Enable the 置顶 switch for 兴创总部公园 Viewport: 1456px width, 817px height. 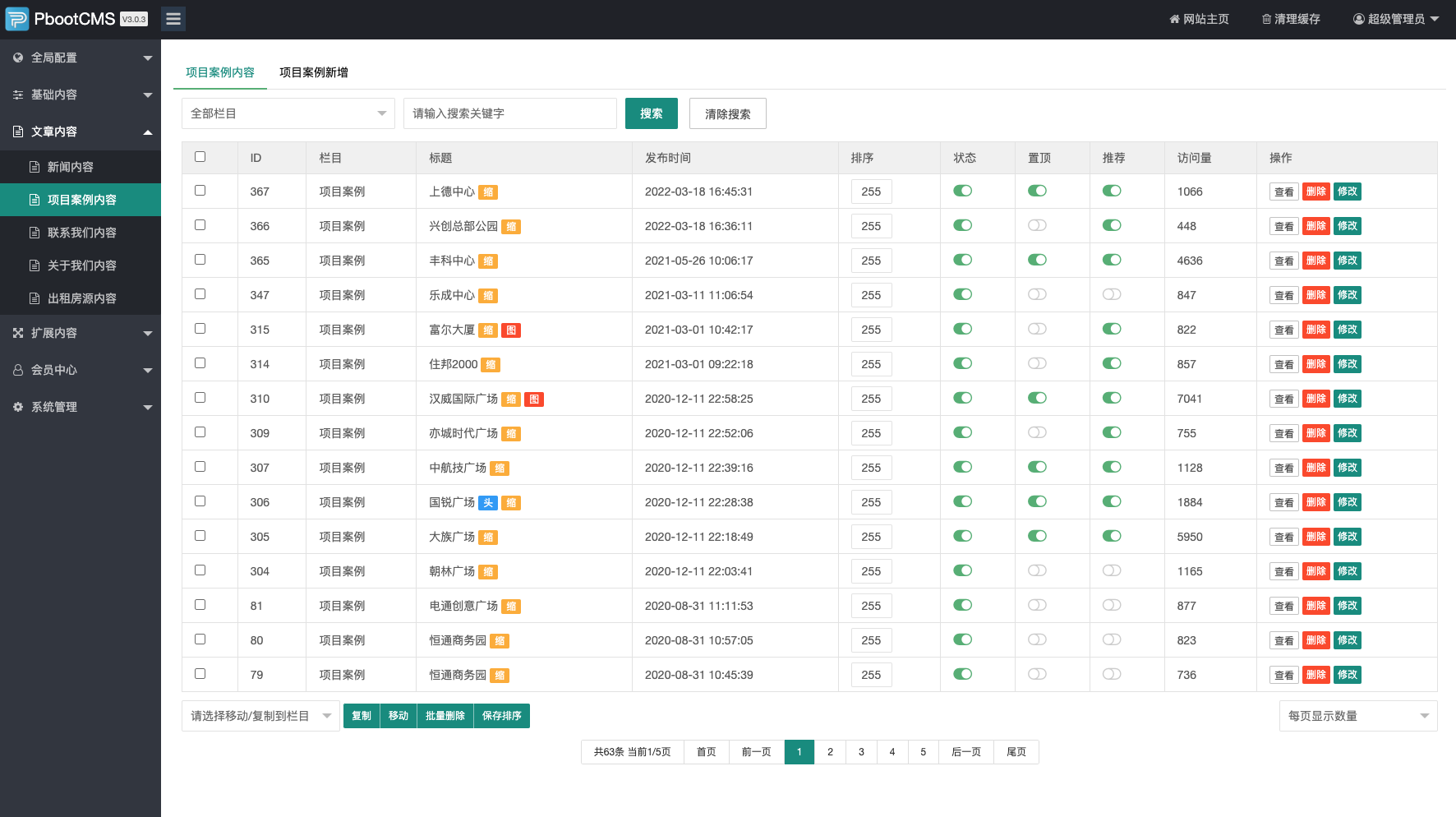pos(1037,225)
